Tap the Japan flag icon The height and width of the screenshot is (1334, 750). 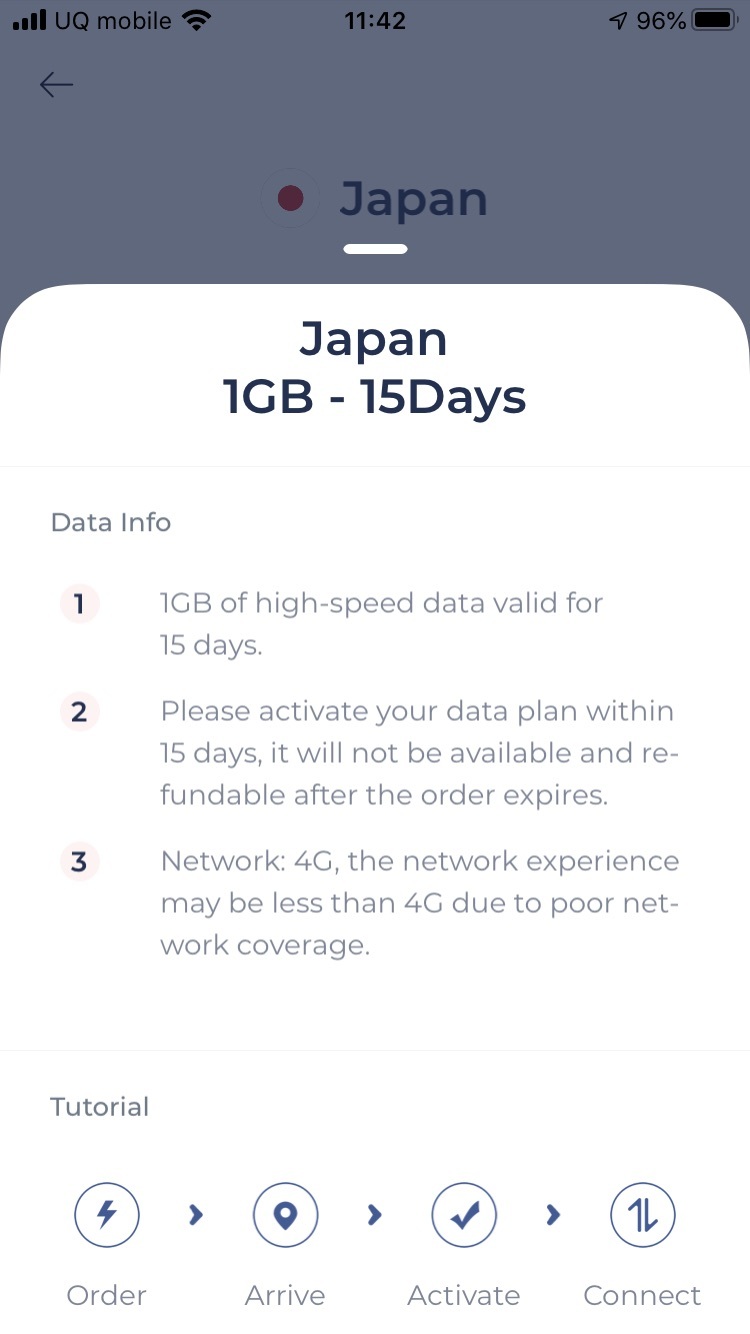[x=290, y=199]
